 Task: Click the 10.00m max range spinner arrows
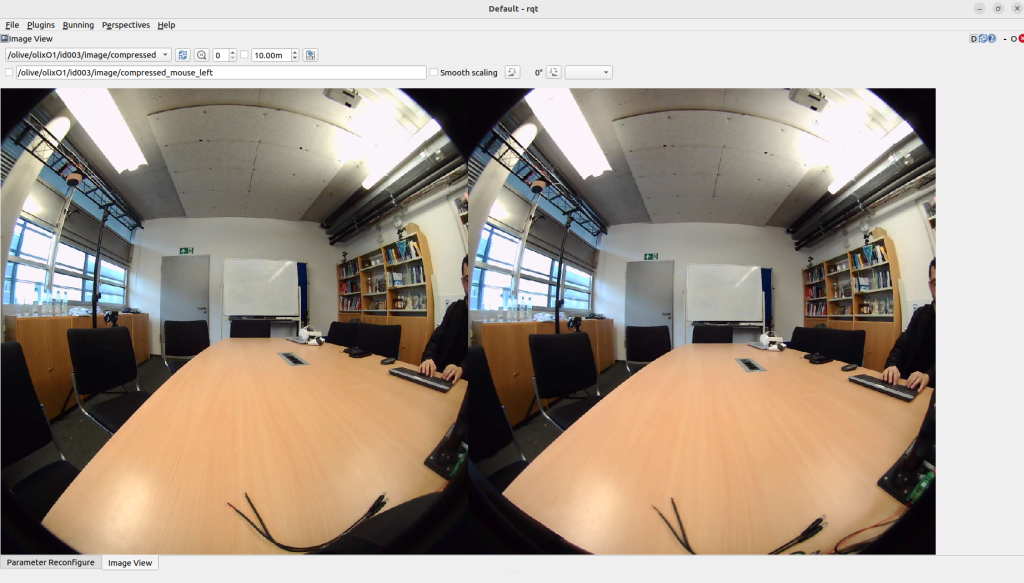pos(294,55)
